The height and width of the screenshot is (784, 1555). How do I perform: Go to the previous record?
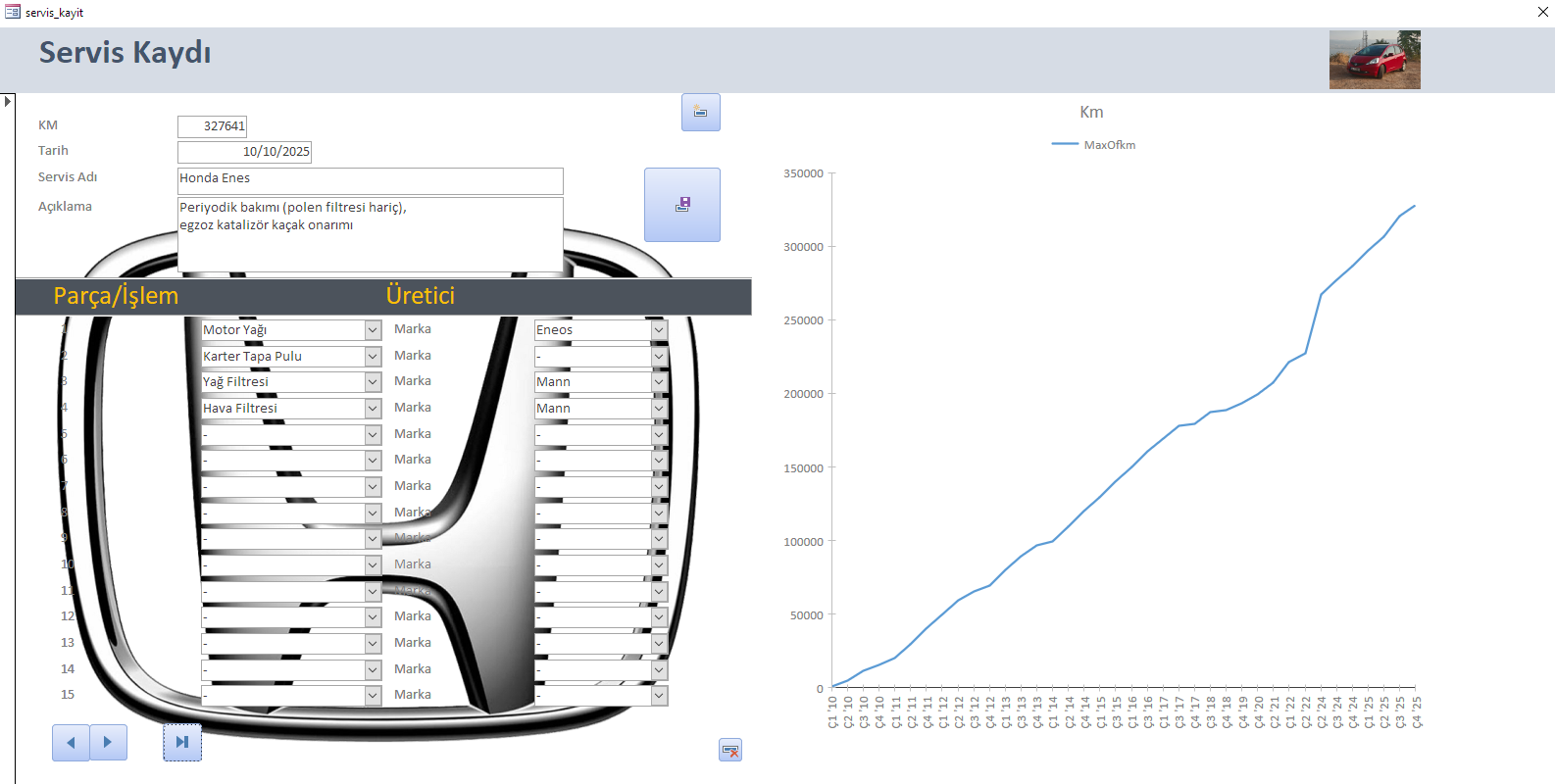71,743
